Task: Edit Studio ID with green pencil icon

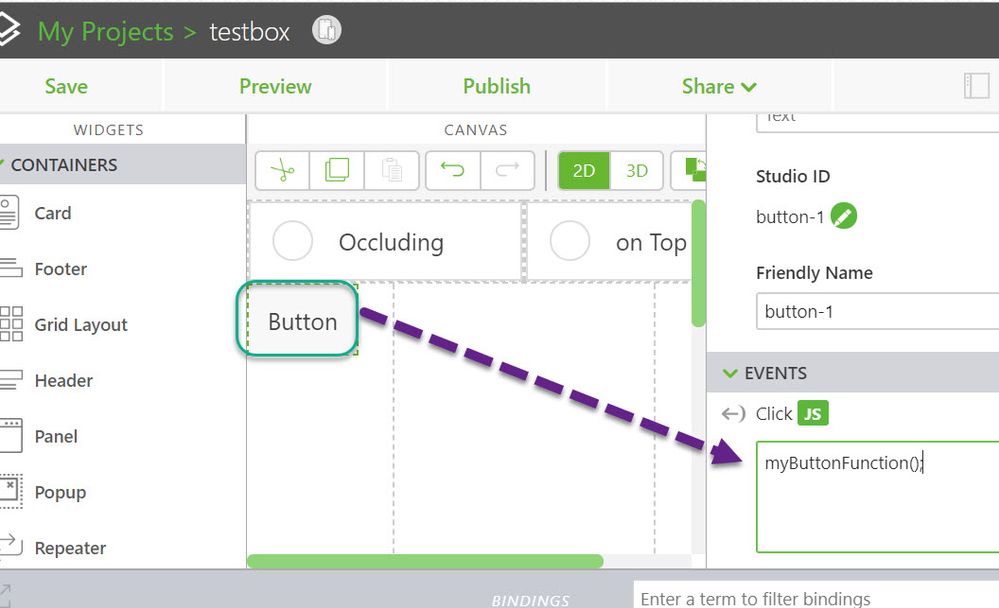Action: (844, 216)
